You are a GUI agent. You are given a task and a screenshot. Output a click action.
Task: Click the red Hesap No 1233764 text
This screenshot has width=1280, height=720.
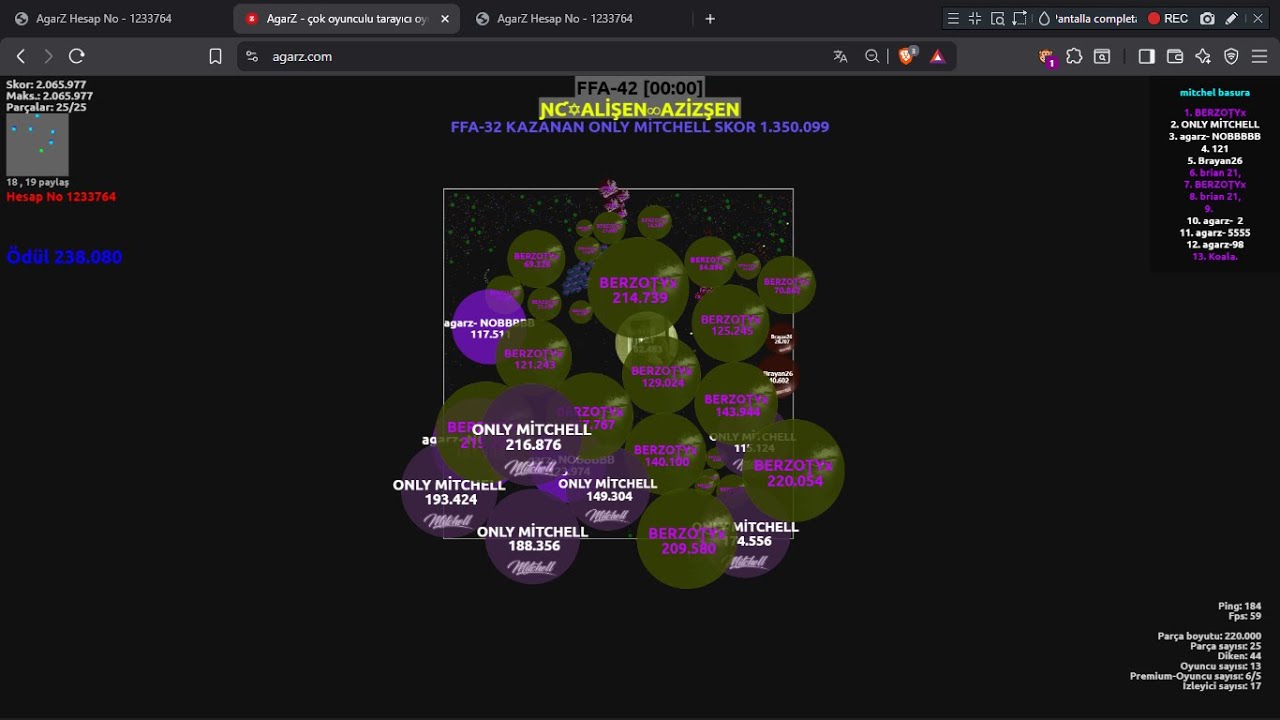pyautogui.click(x=61, y=197)
